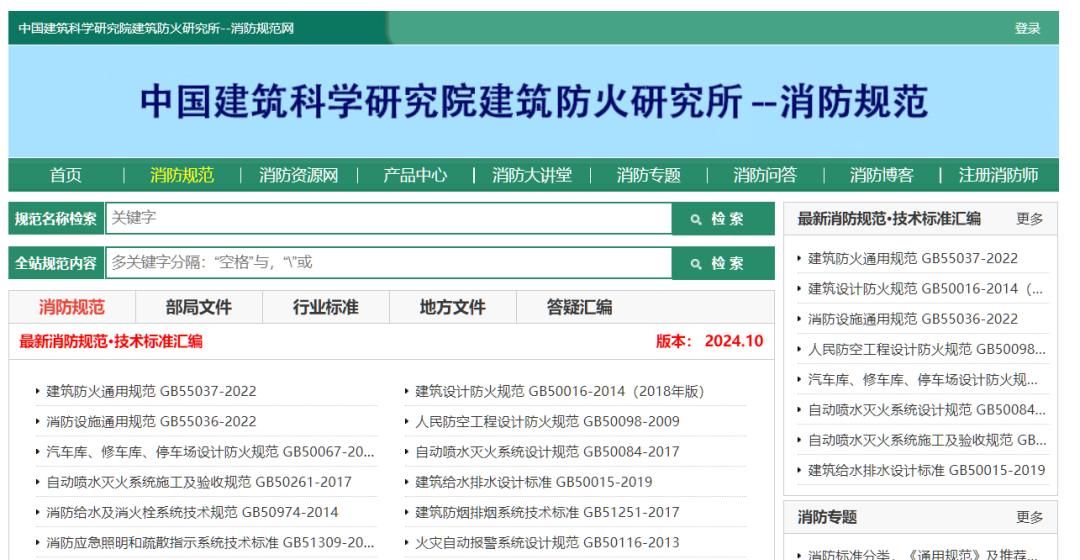The image size is (1080, 560).
Task: Open 建筑给水排水设计标准 GB50015-2019 in main list
Action: tap(534, 482)
